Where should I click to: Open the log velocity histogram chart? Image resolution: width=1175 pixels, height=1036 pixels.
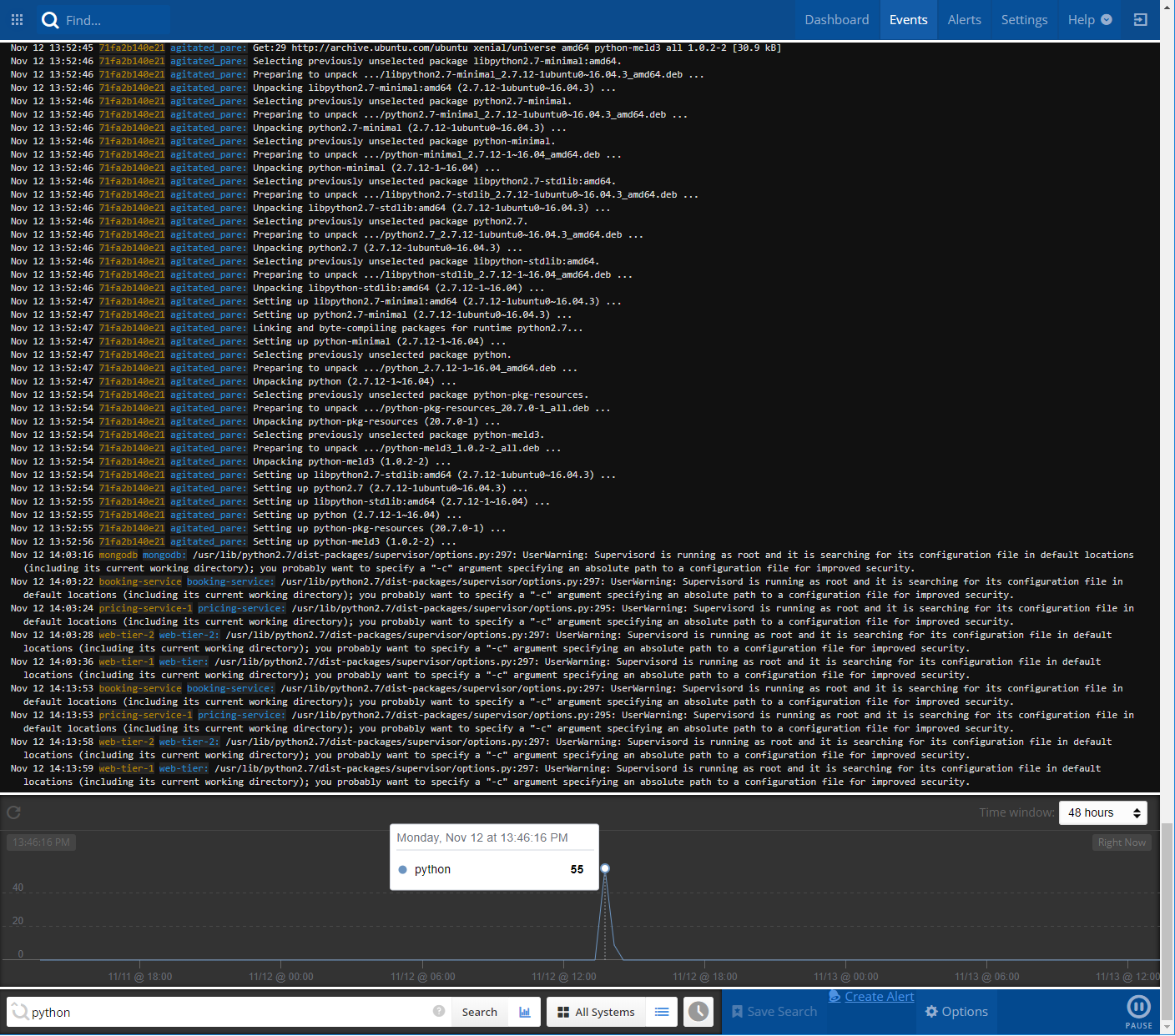[525, 1011]
